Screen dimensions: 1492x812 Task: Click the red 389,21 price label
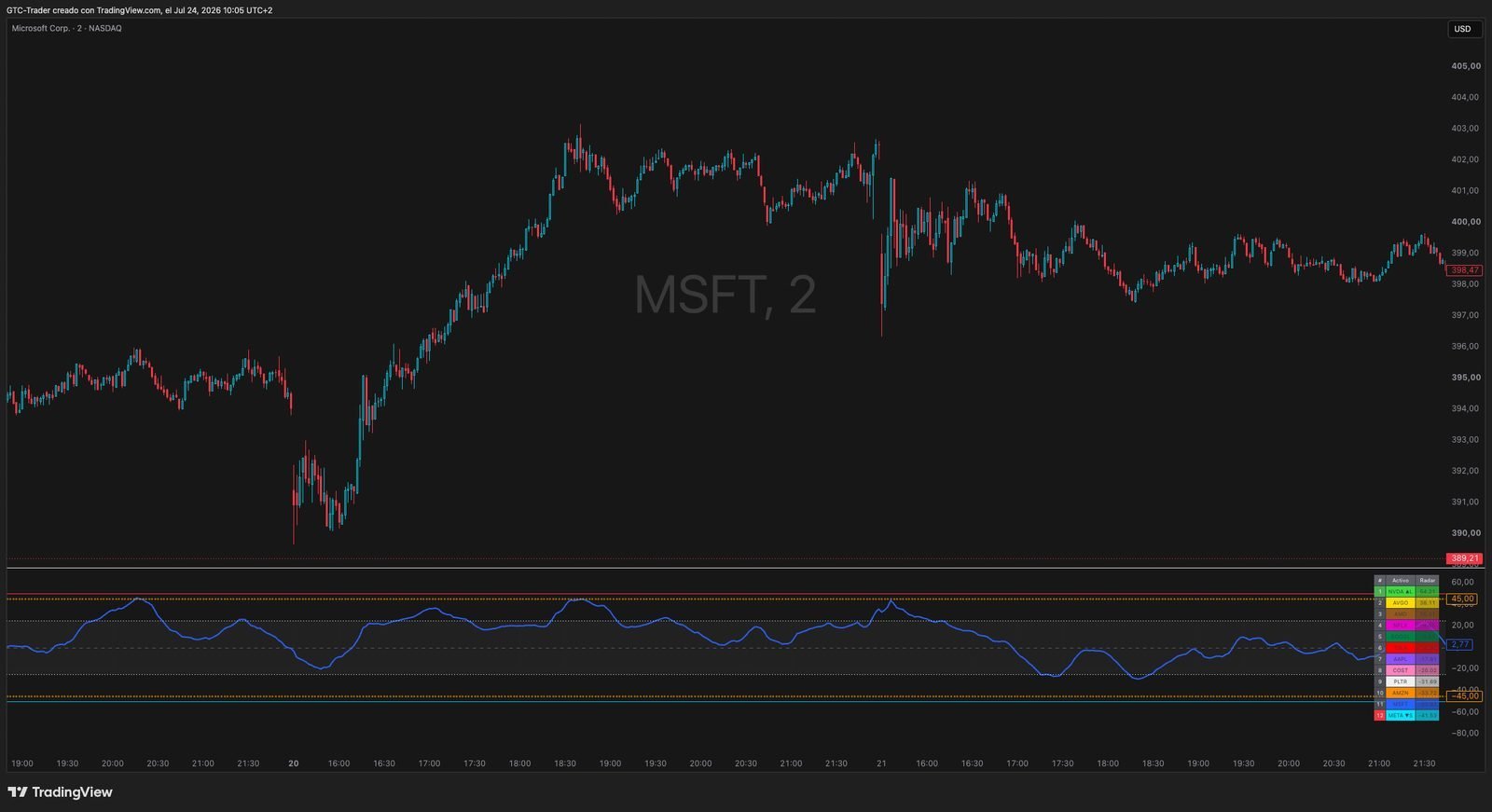[1464, 559]
